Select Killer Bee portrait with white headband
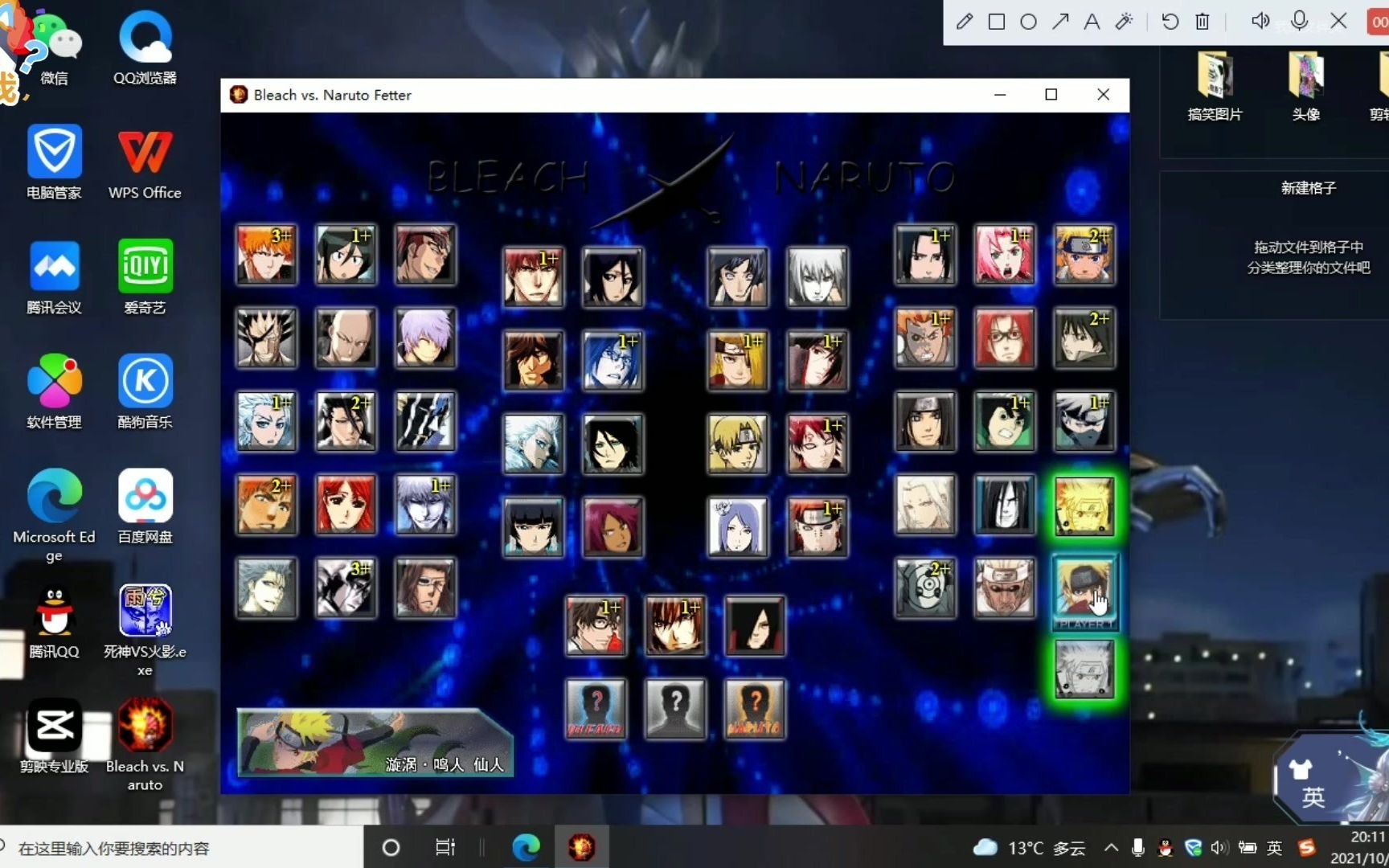Screen dimensions: 1389x868 1005,589
